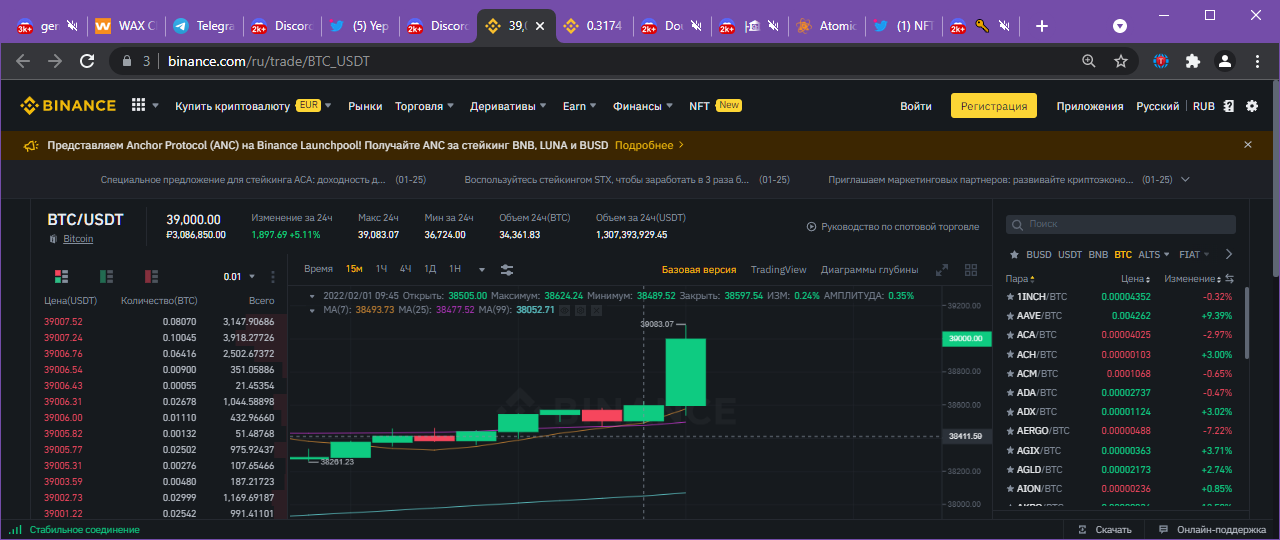The width and height of the screenshot is (1280, 540).
Task: Switch change/volume column swap icon
Action: pyautogui.click(x=1230, y=279)
